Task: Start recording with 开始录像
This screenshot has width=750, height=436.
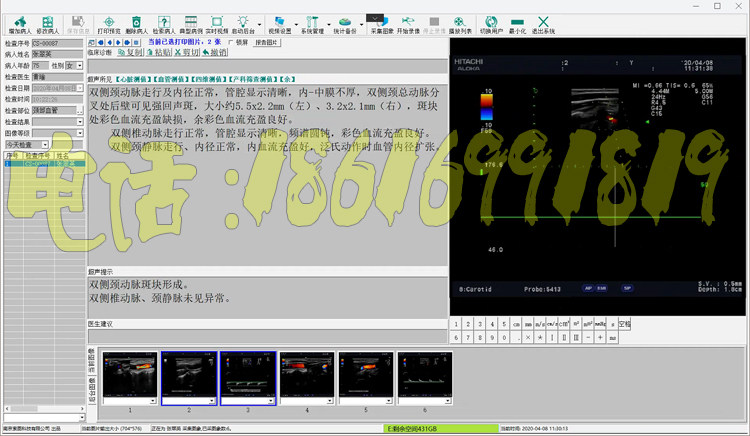Action: 408,25
